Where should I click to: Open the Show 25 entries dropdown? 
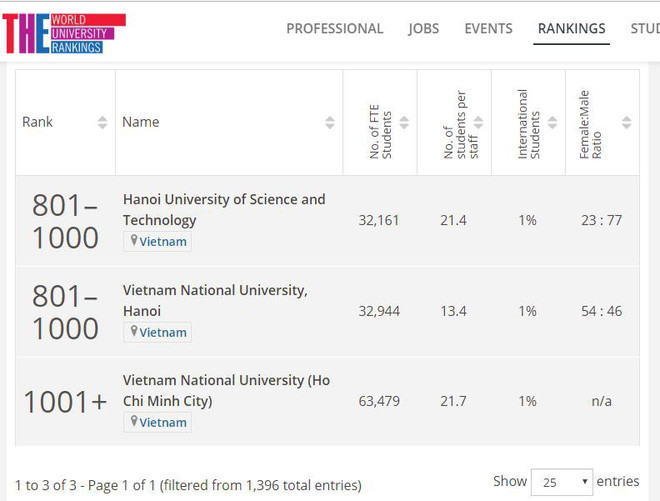(x=561, y=481)
